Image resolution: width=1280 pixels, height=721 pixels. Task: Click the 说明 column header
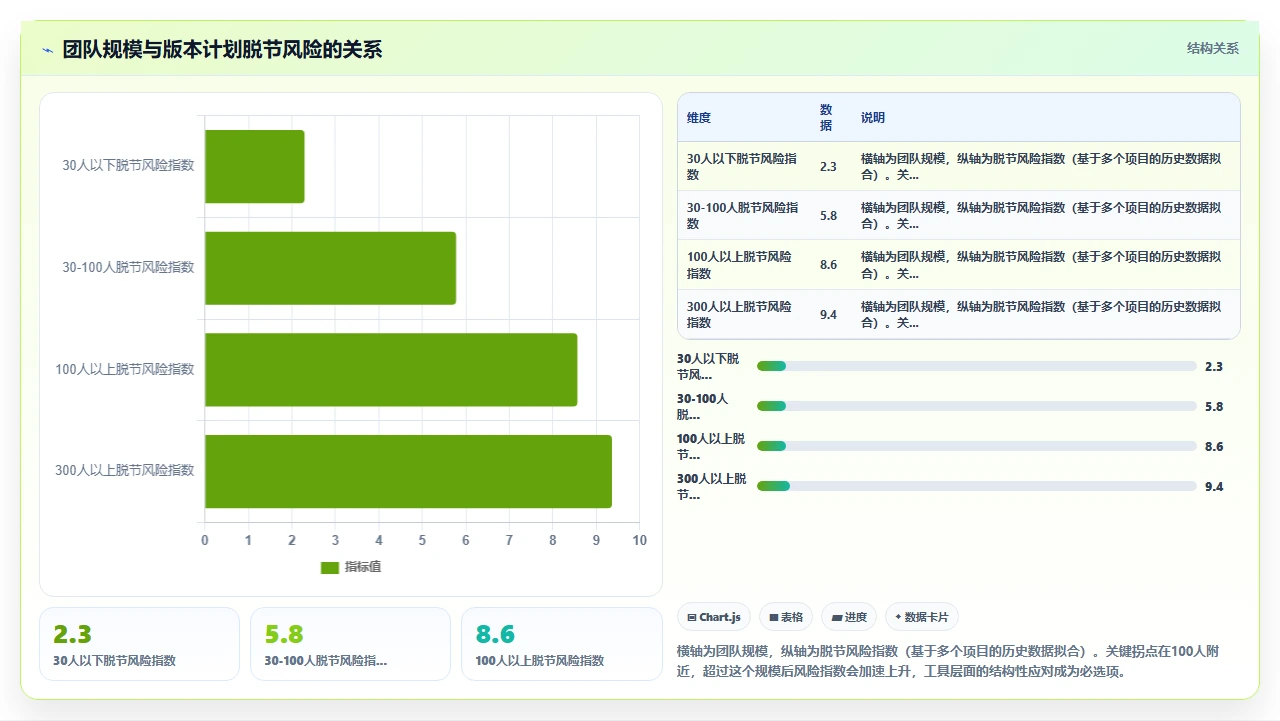coord(873,118)
